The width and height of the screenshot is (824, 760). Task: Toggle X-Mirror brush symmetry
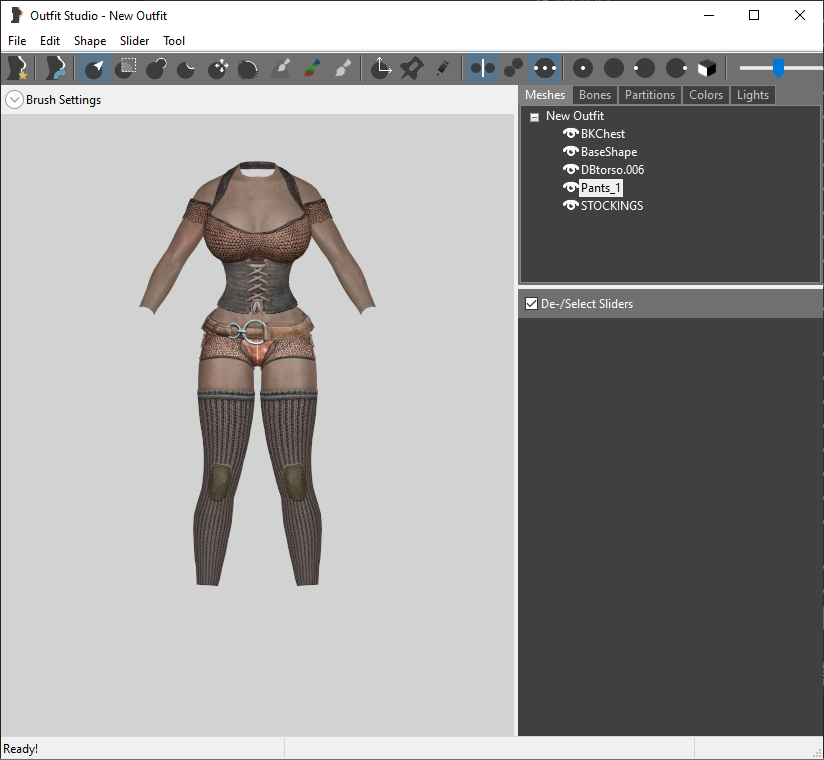pos(482,68)
